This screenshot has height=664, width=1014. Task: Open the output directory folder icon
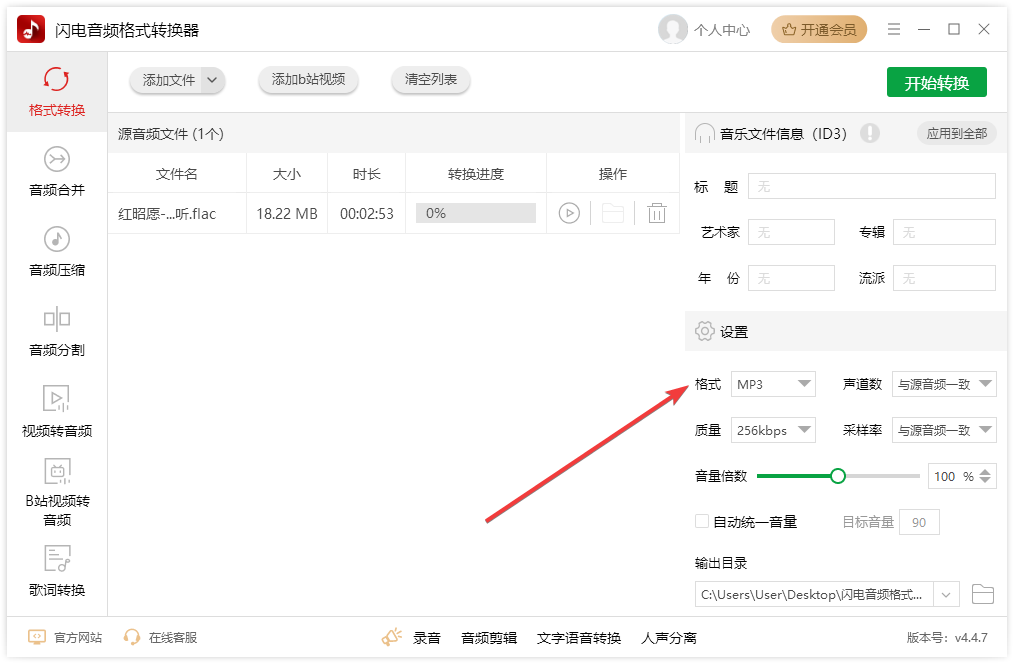click(x=983, y=595)
